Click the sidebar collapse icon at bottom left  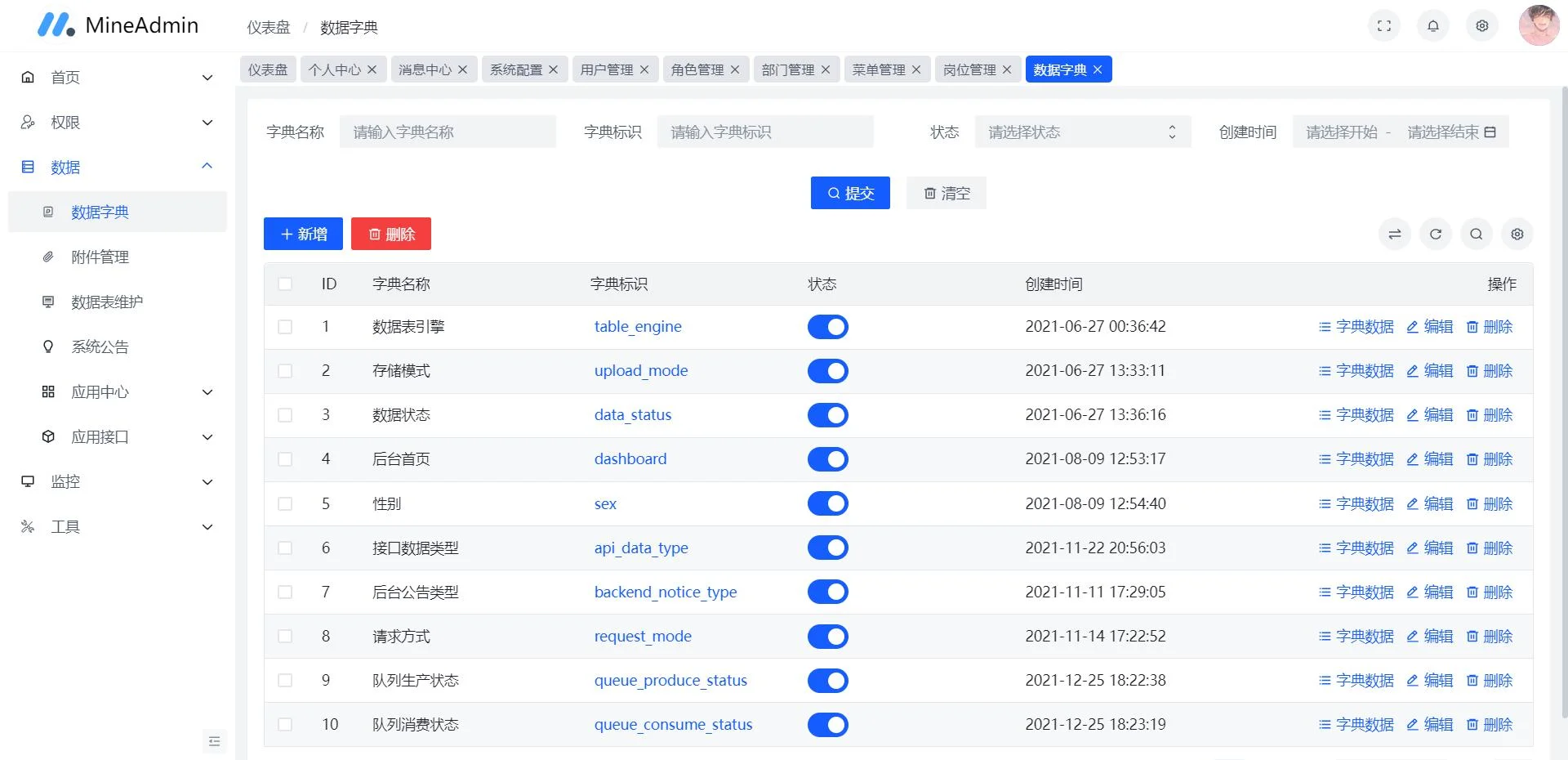point(214,742)
